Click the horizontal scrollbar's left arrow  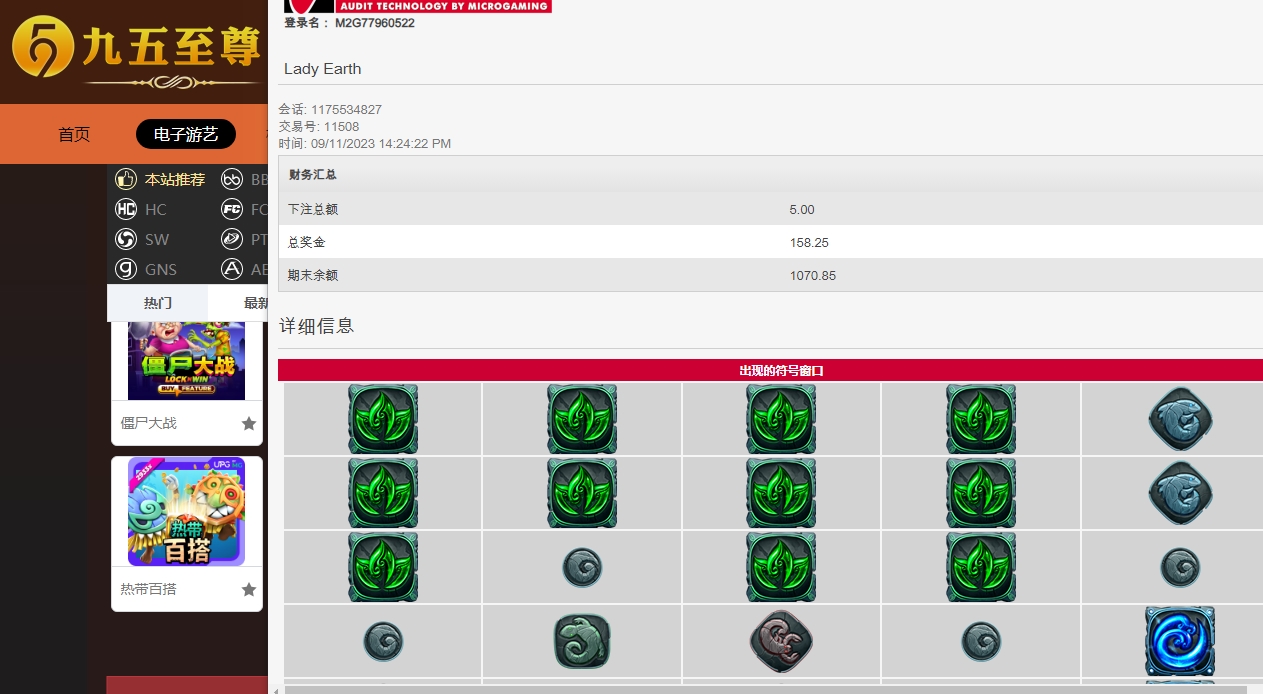[x=275, y=689]
